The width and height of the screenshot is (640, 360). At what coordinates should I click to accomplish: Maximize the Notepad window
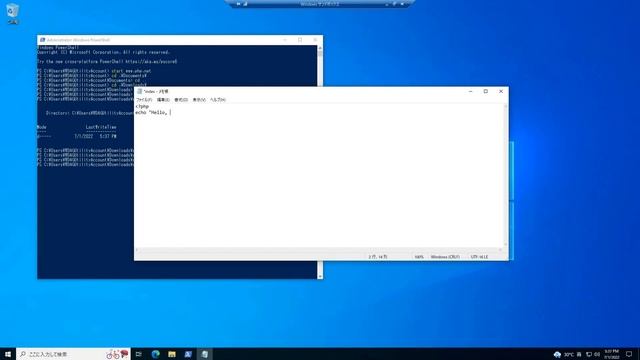click(486, 91)
